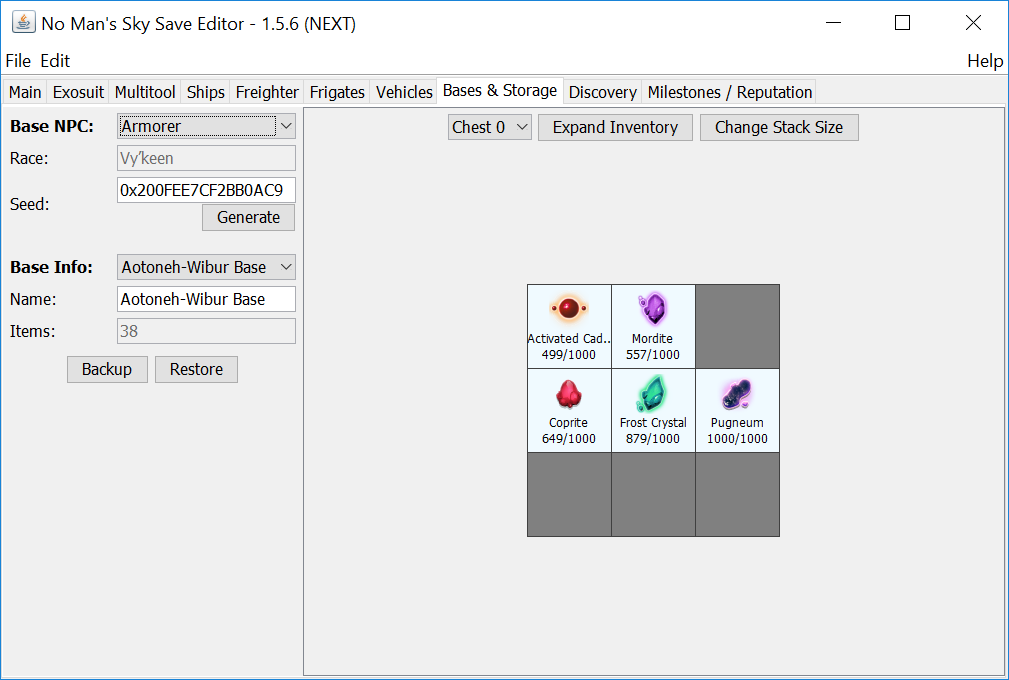Click the Mordite item label

point(652,338)
